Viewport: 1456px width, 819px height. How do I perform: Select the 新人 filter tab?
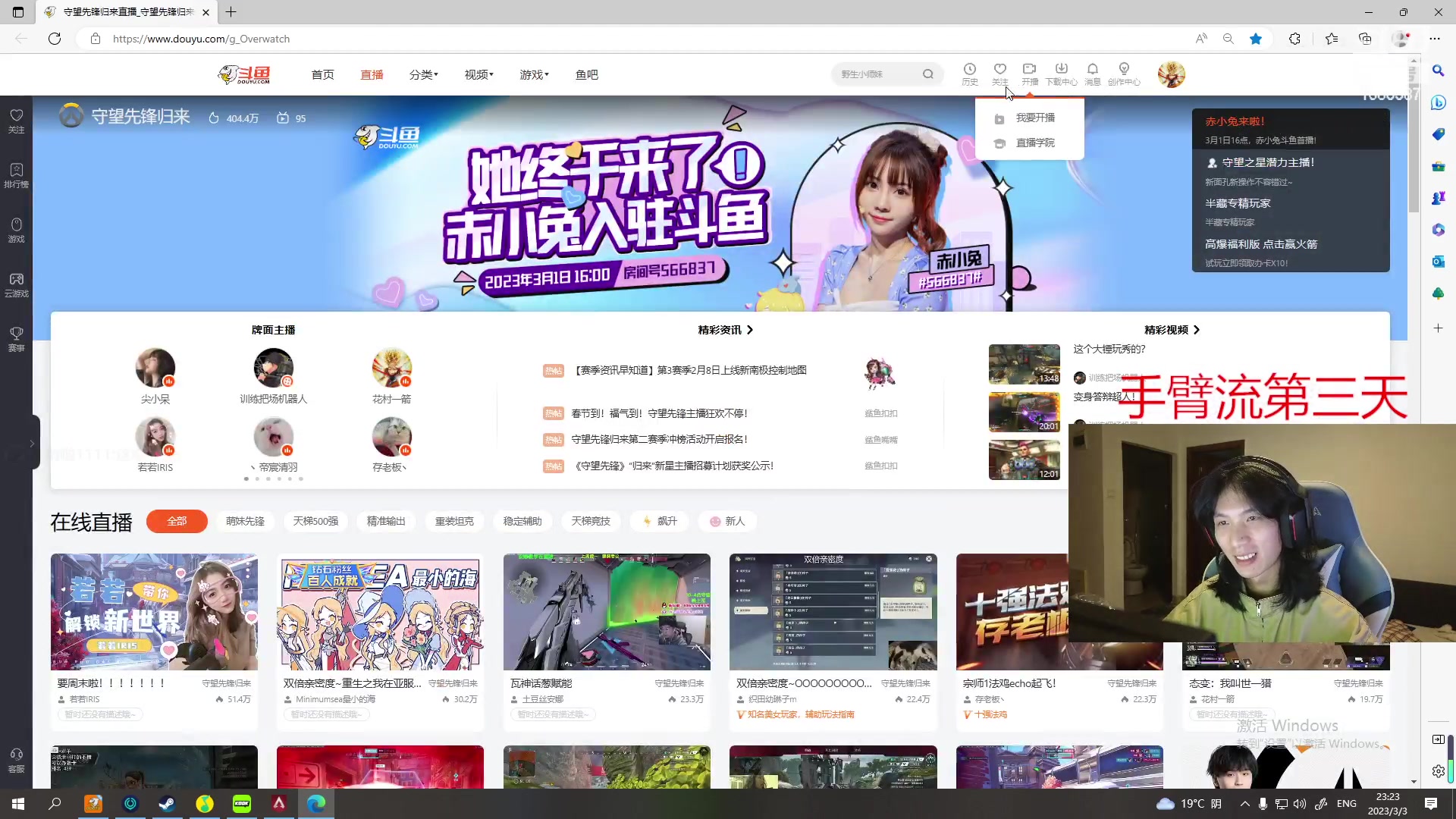[727, 521]
